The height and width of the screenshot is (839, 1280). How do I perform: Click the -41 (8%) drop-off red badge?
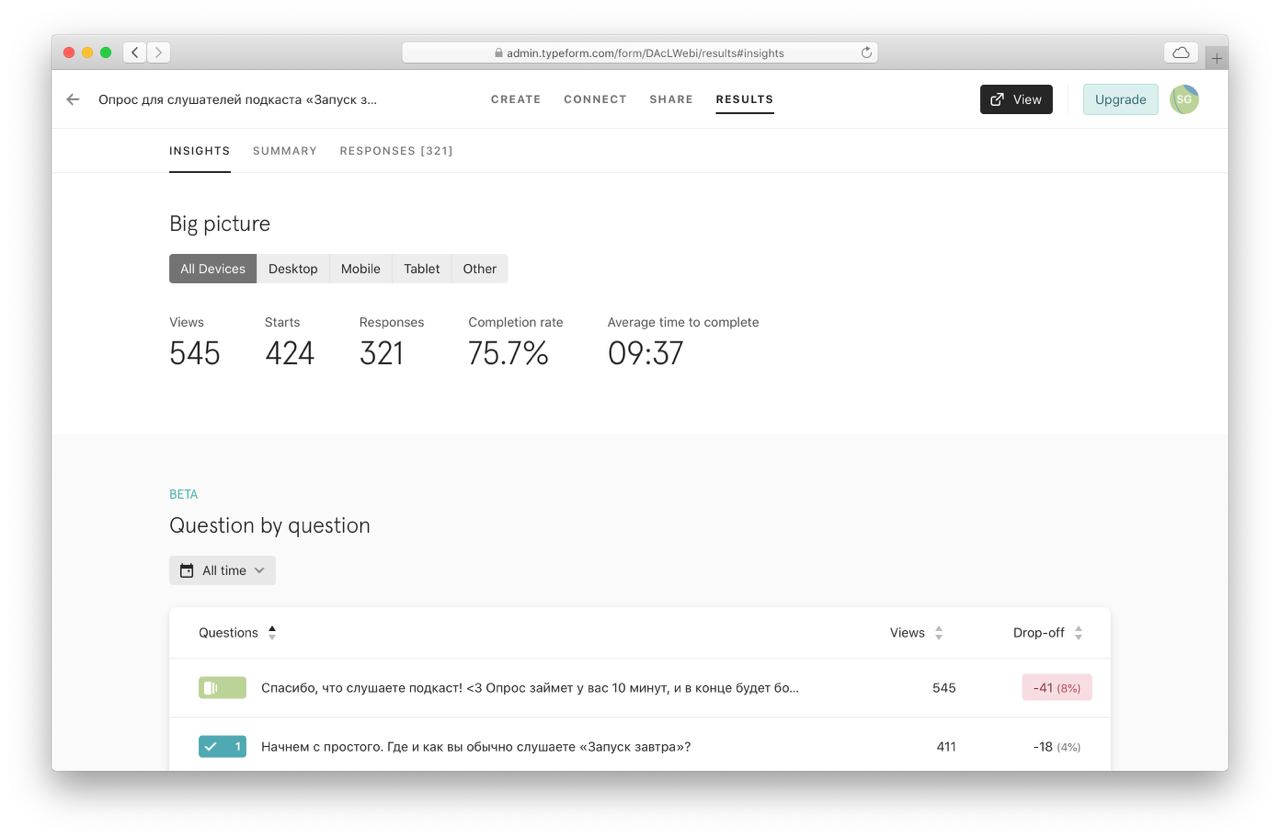click(1057, 688)
